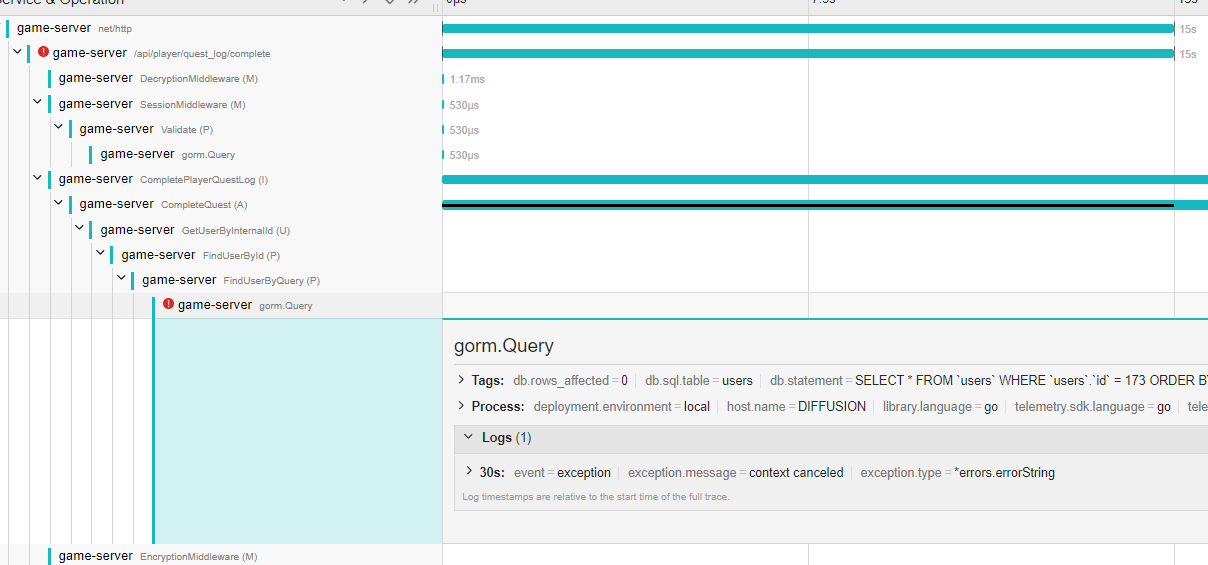Image resolution: width=1208 pixels, height=565 pixels.
Task: Click the net/http span duration bar
Action: [x=808, y=29]
